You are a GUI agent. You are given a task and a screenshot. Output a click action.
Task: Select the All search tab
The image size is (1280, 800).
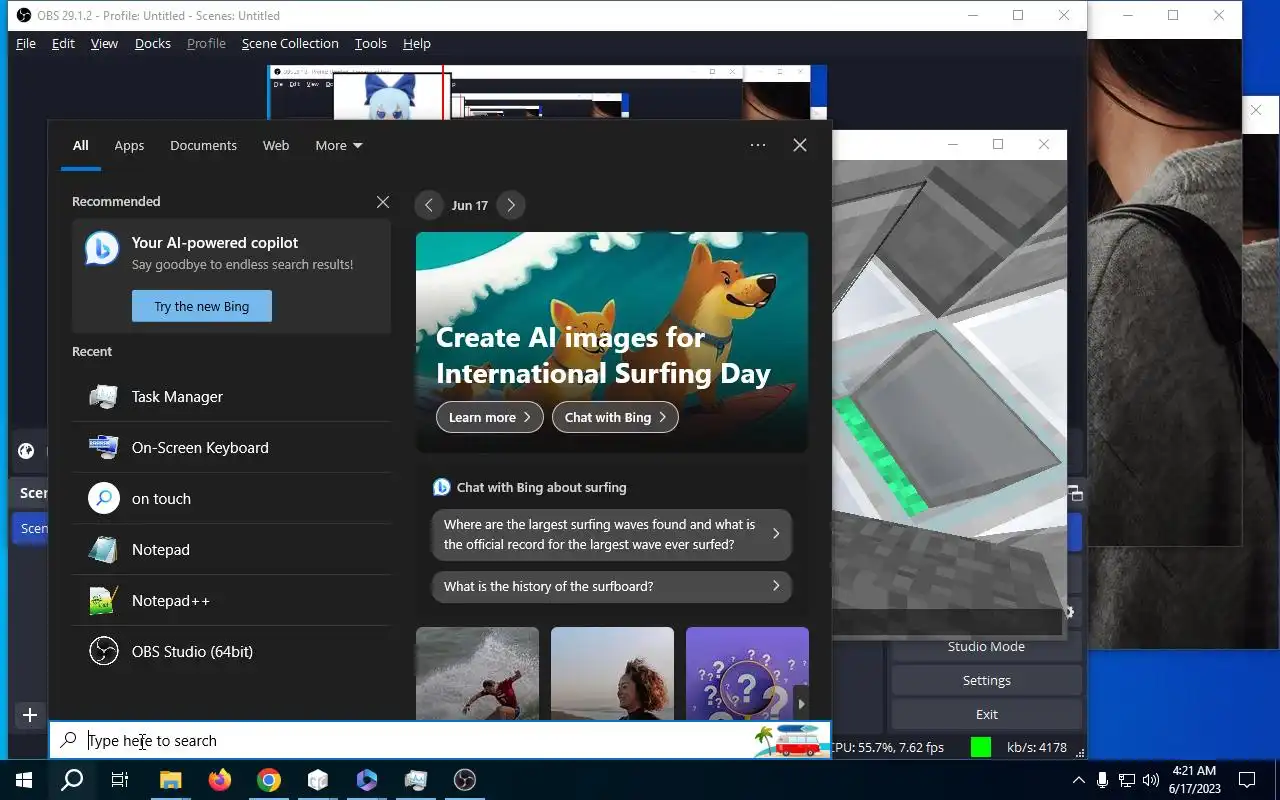[x=81, y=145]
